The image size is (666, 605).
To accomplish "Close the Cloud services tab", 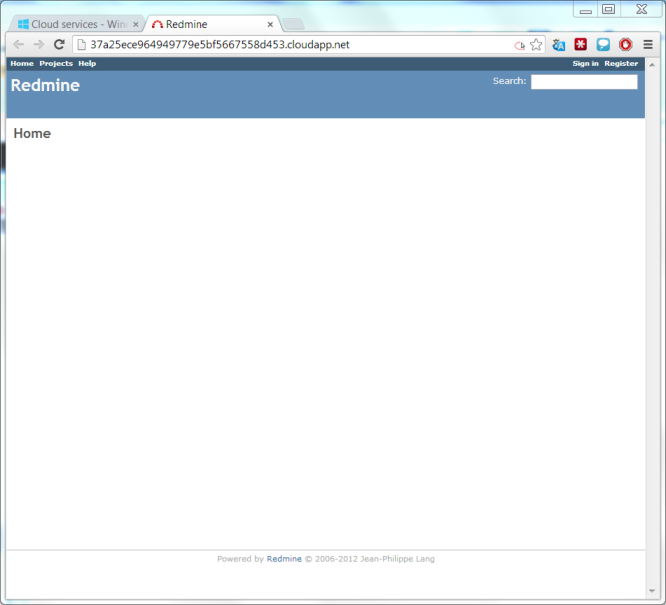I will pos(136,25).
